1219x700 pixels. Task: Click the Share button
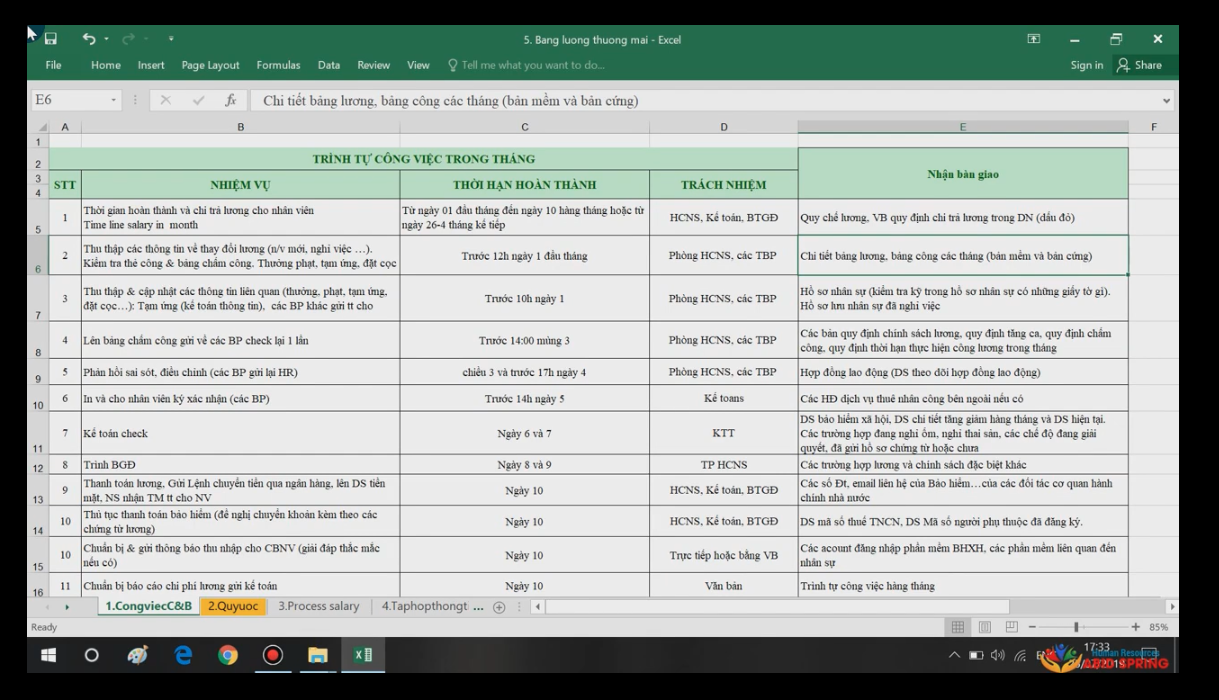pos(1140,65)
